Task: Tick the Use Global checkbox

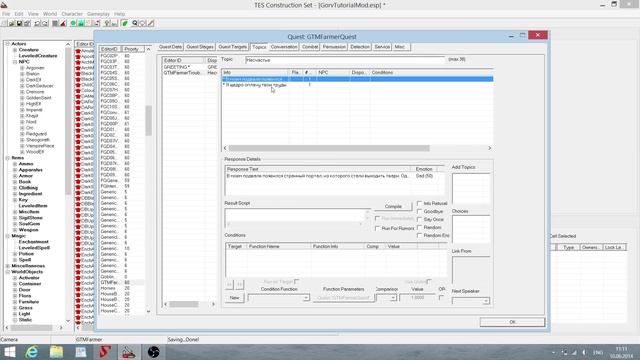Action: click(x=429, y=282)
